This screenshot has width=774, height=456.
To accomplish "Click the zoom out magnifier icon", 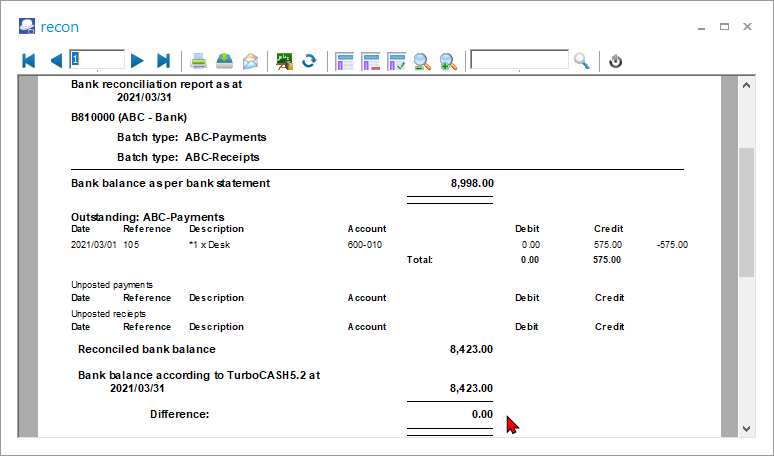I will 423,61.
